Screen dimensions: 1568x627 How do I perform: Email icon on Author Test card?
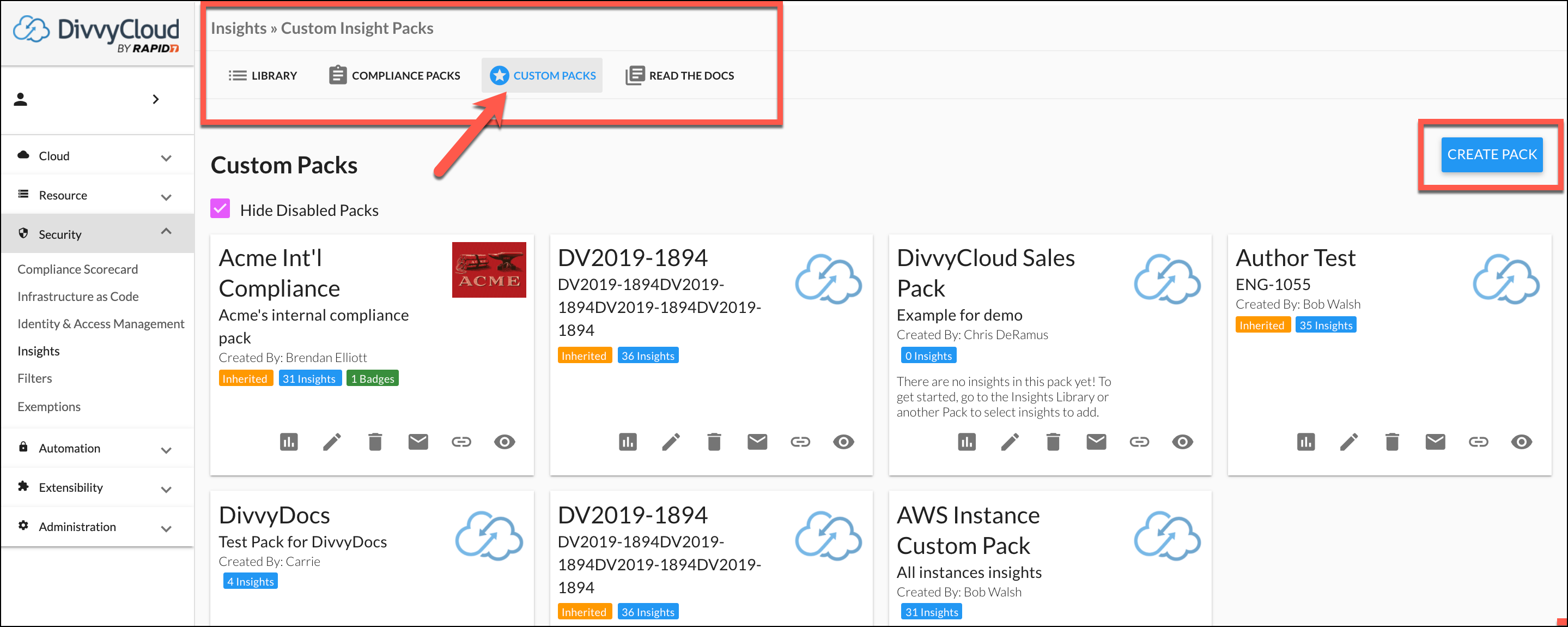pos(1435,442)
